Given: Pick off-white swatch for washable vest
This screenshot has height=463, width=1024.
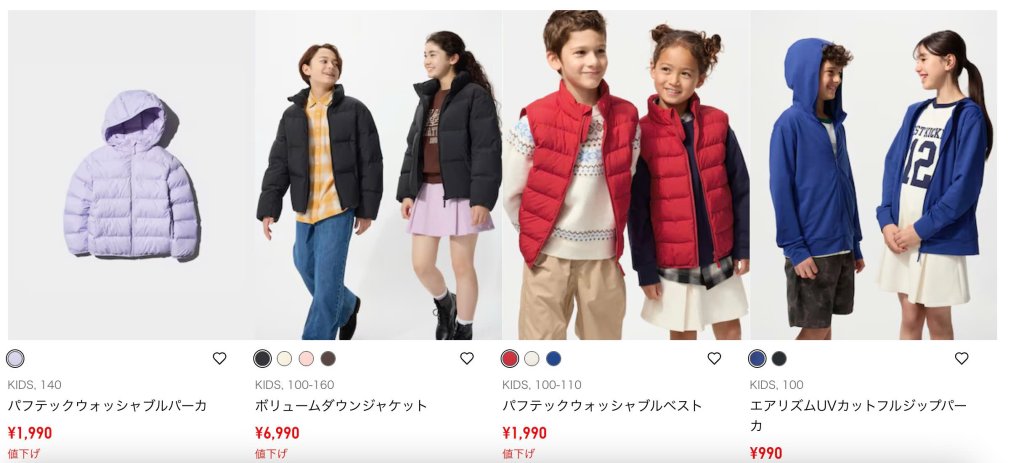Looking at the screenshot, I should click(x=532, y=359).
